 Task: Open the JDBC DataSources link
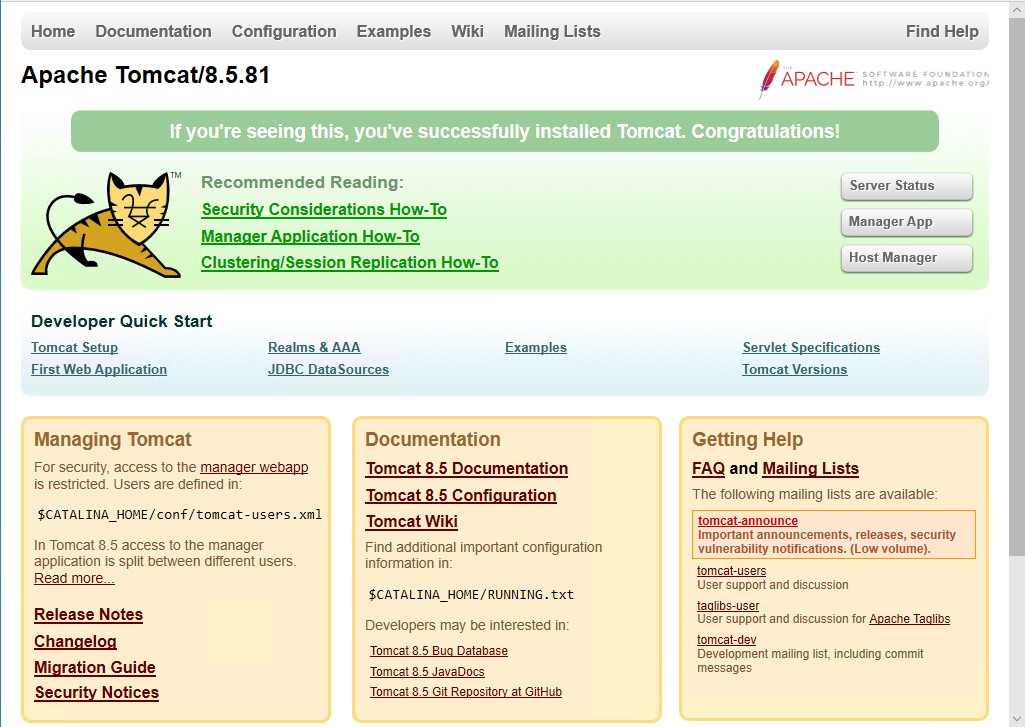(328, 369)
